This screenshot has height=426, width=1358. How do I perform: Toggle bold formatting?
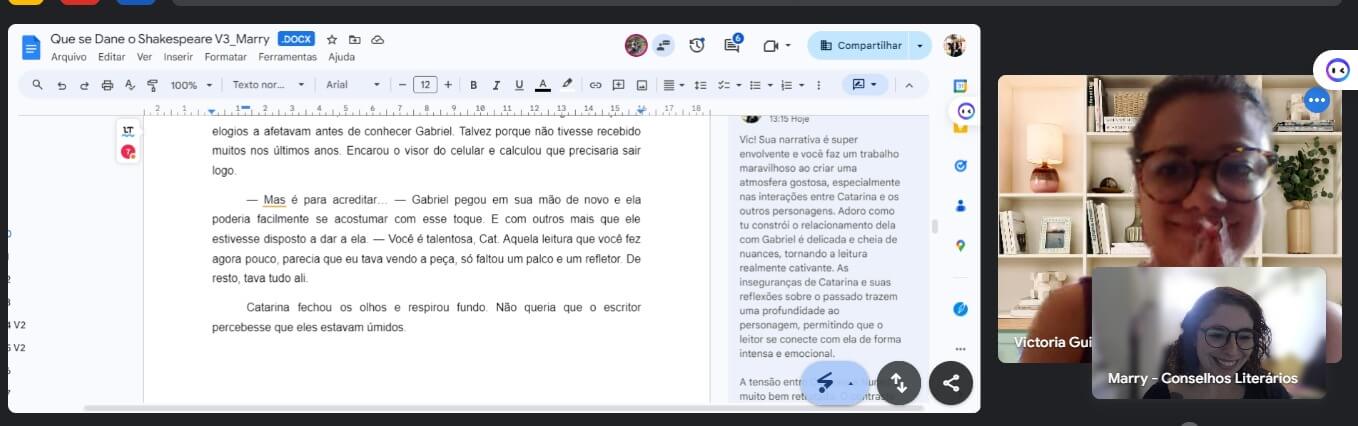tap(473, 85)
